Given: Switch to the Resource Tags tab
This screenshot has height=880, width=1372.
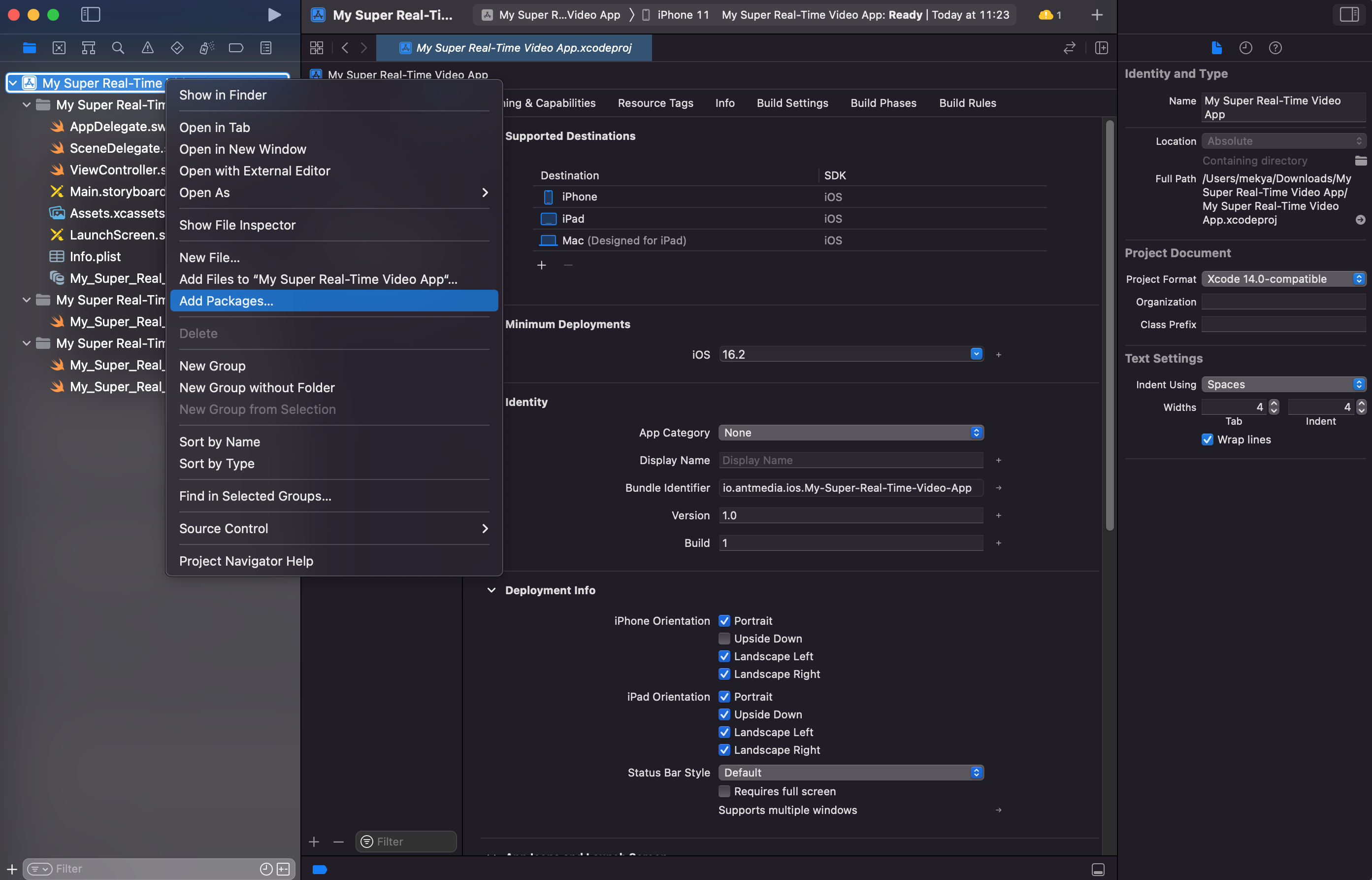Looking at the screenshot, I should click(x=655, y=103).
